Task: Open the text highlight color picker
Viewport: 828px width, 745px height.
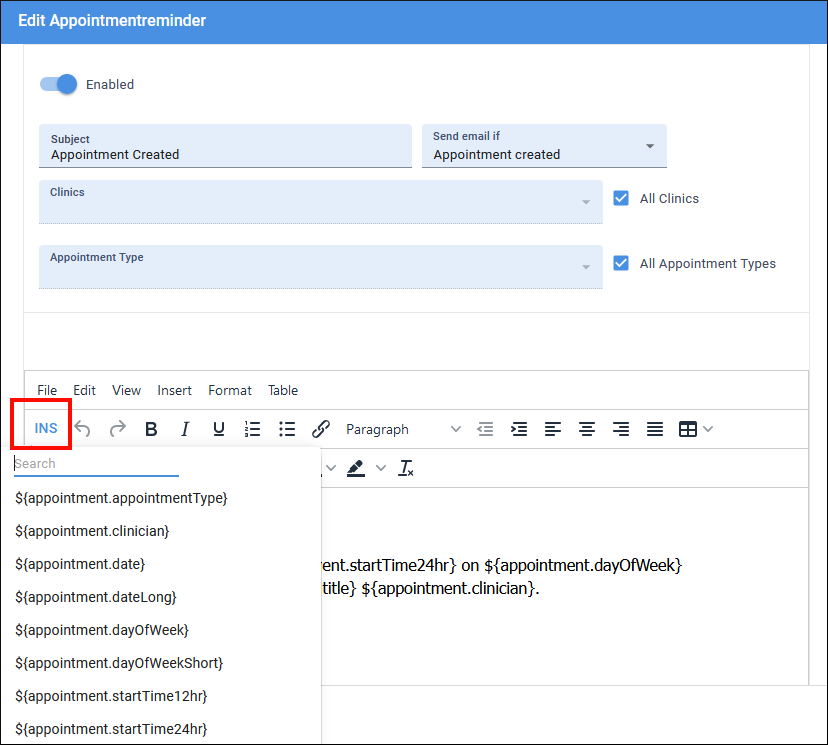Action: [x=356, y=467]
